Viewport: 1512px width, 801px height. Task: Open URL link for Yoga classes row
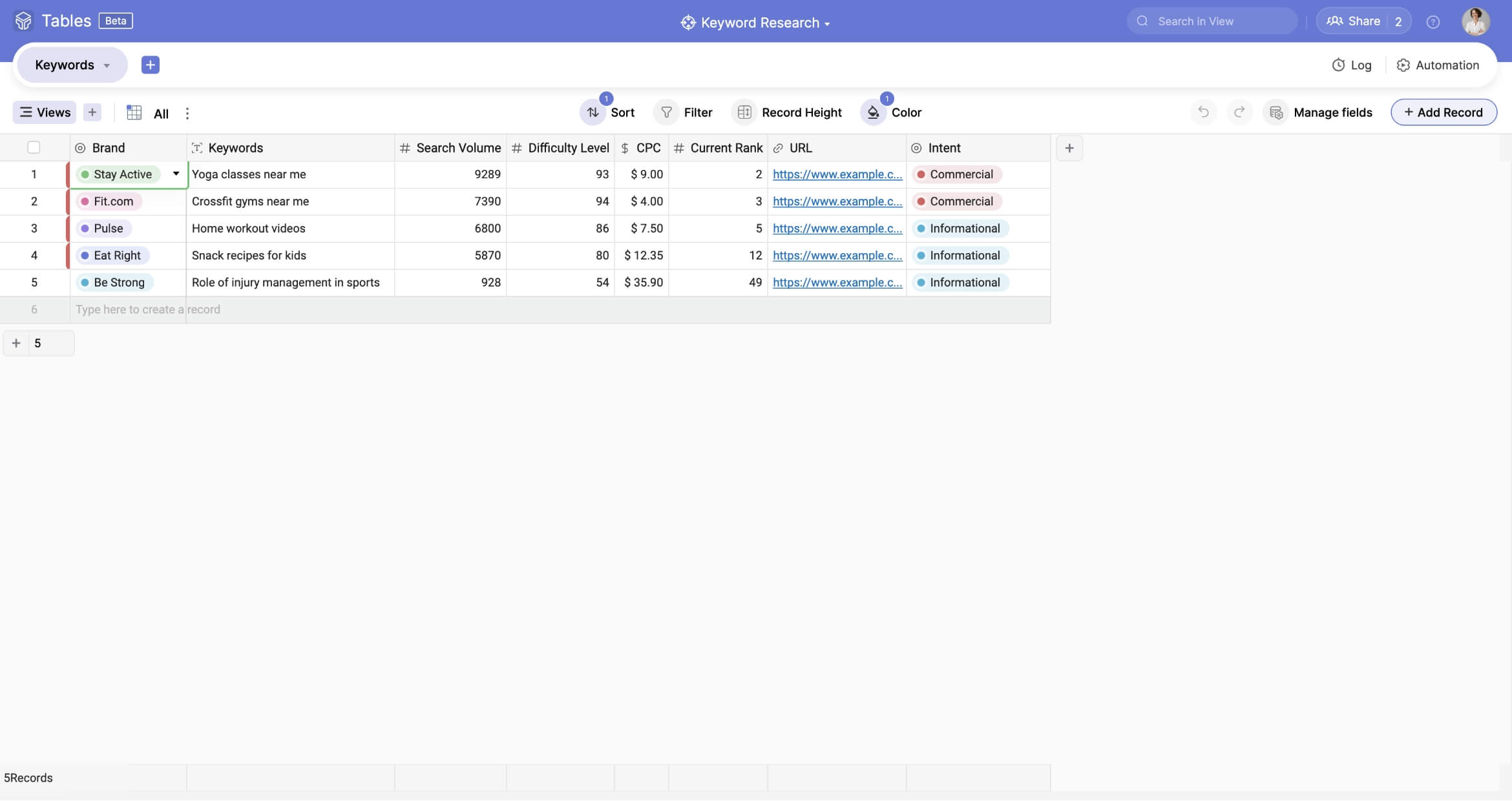pos(837,174)
